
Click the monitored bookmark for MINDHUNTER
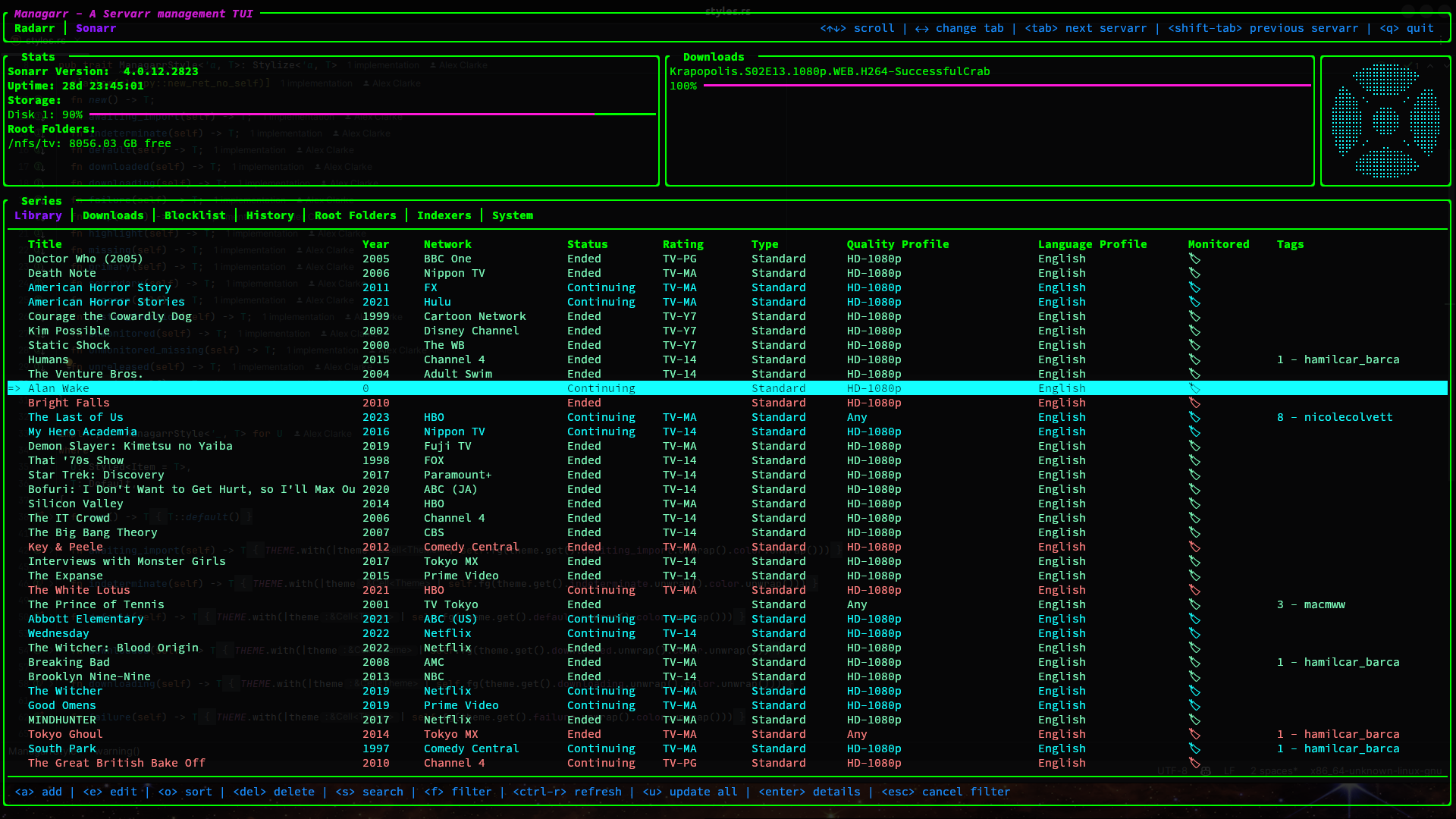tap(1194, 720)
